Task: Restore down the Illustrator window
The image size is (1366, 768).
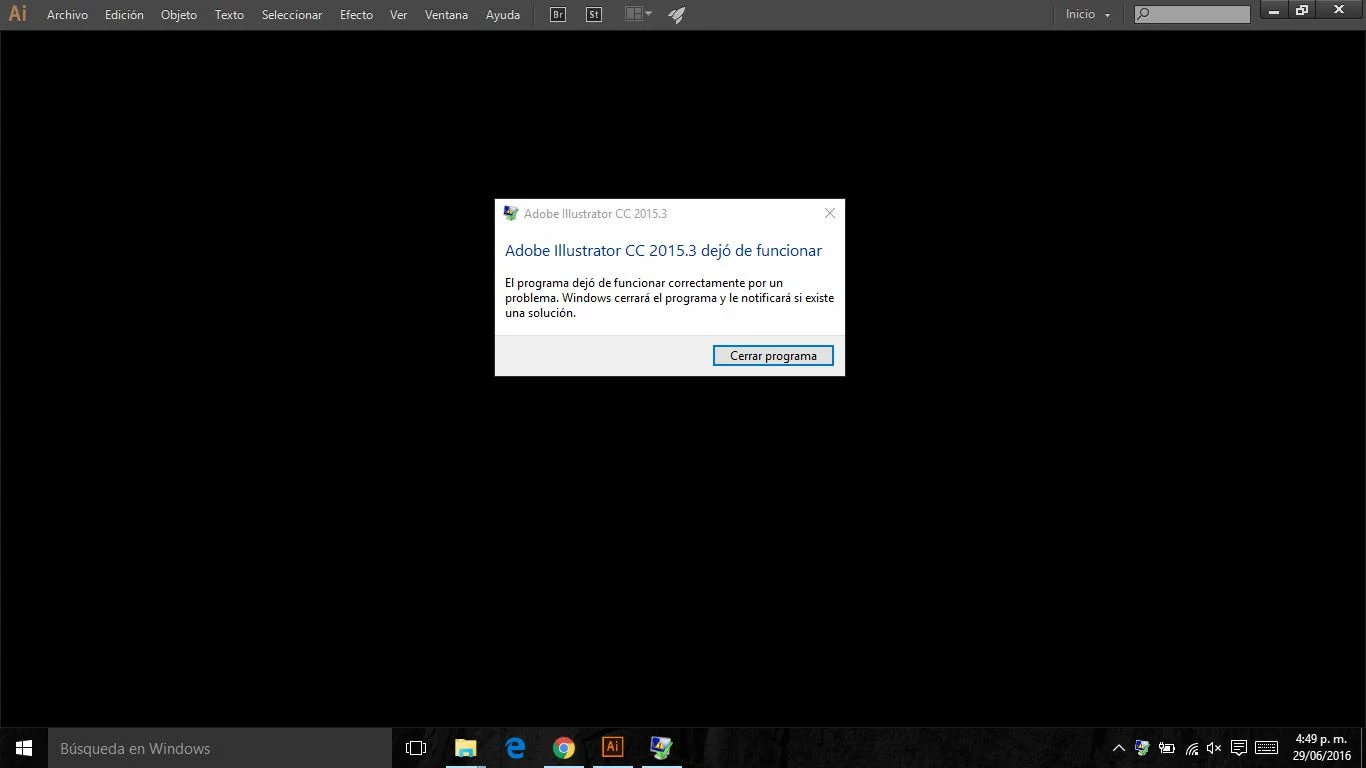Action: [1302, 10]
